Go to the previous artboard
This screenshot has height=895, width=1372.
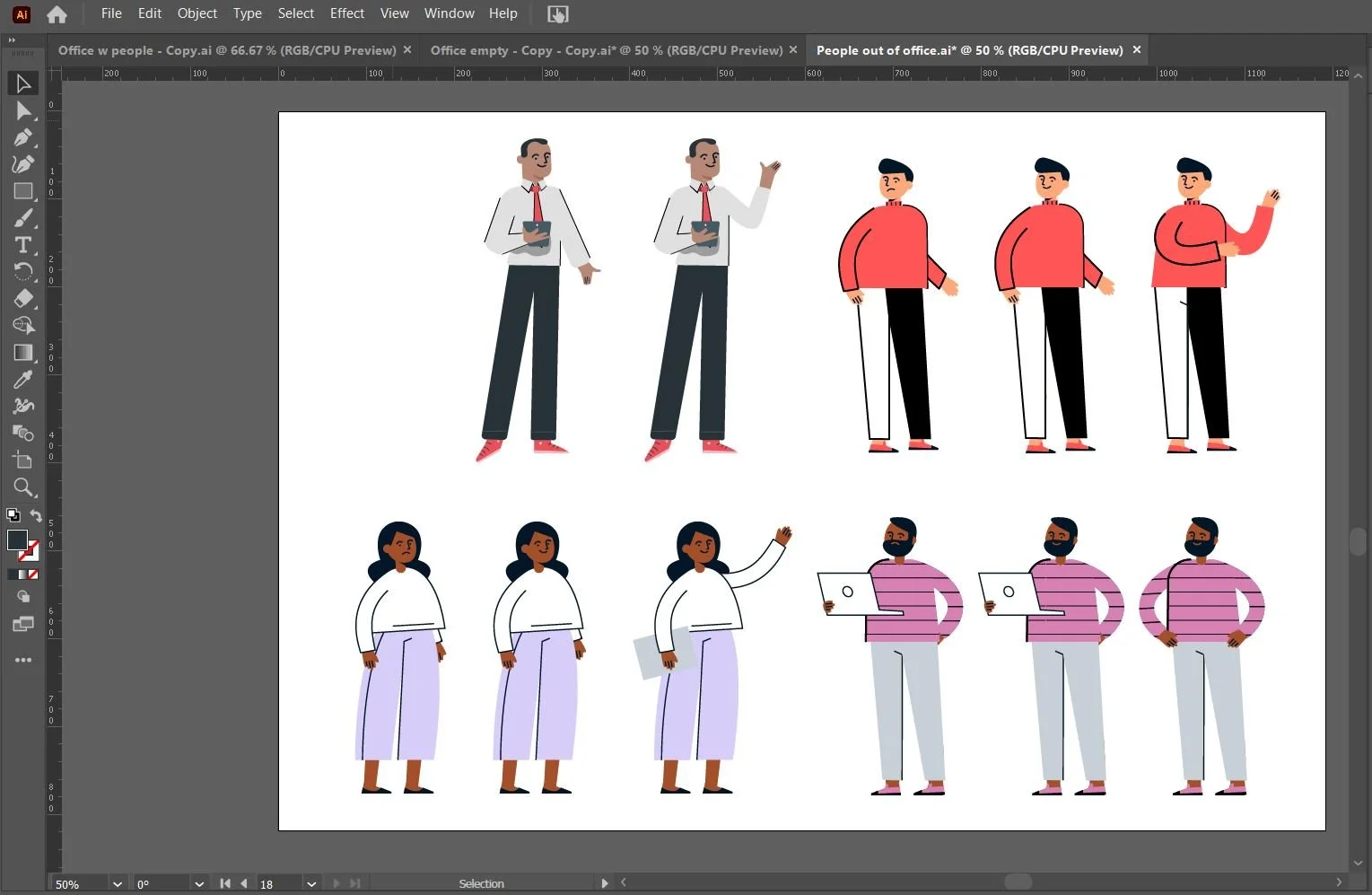244,884
